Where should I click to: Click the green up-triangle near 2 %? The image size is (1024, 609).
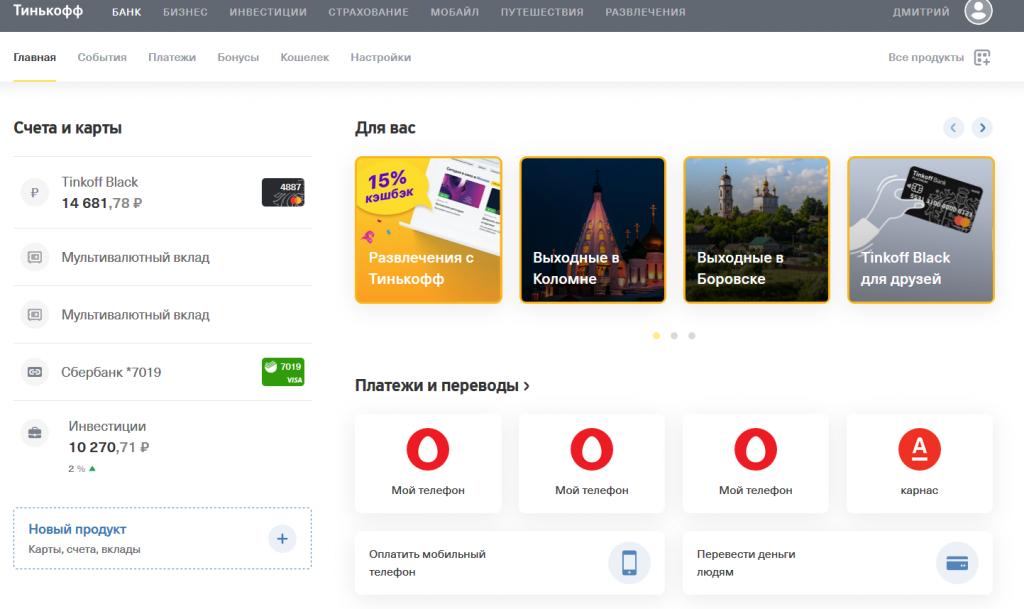92,468
